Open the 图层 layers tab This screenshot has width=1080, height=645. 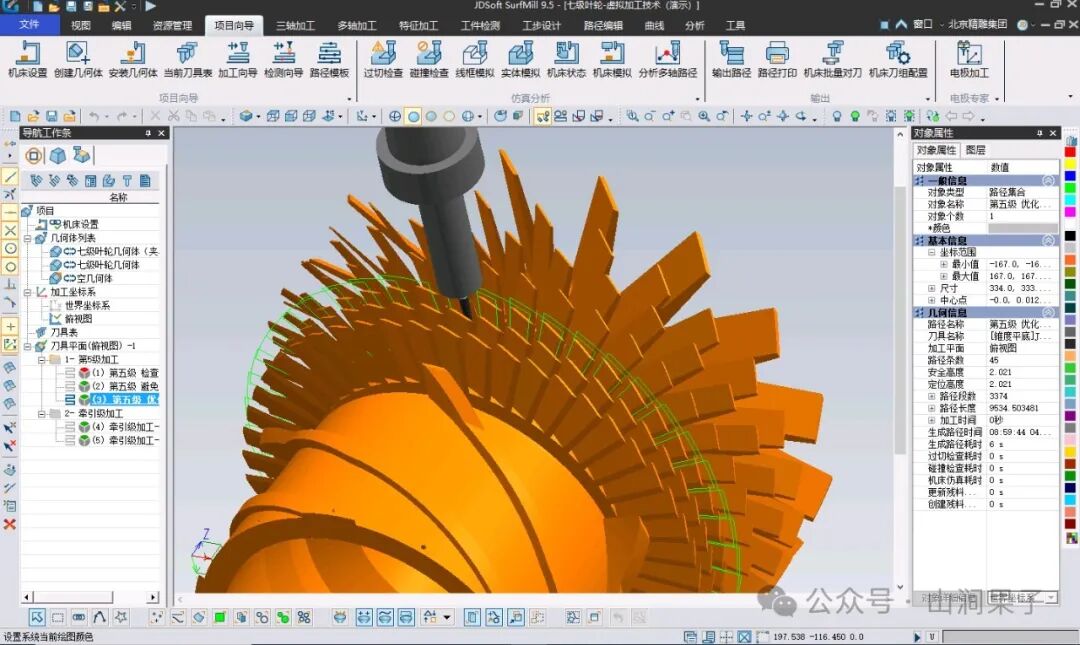[975, 150]
